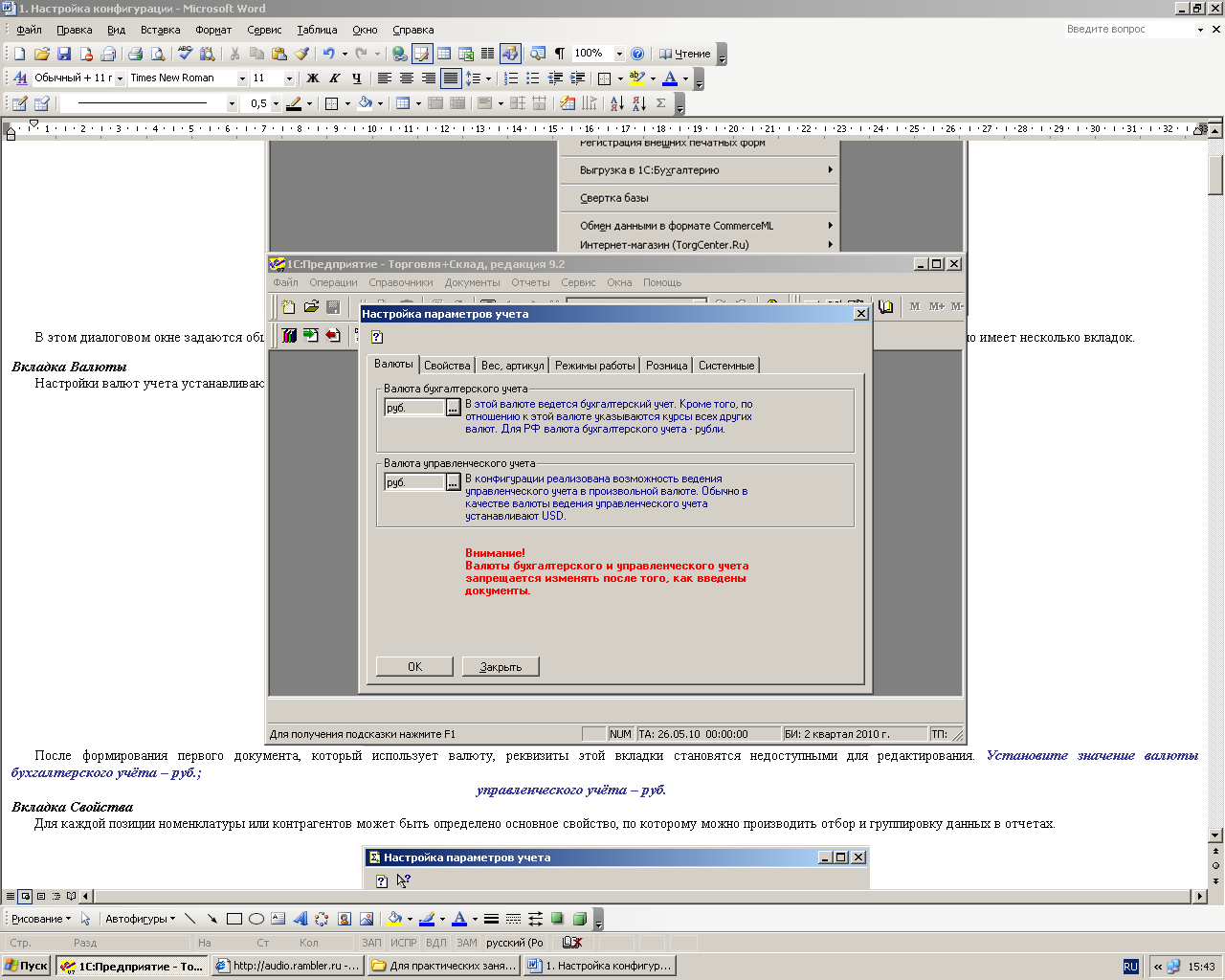Click the help icon in Настройка параметров учета dialog

coord(377,337)
